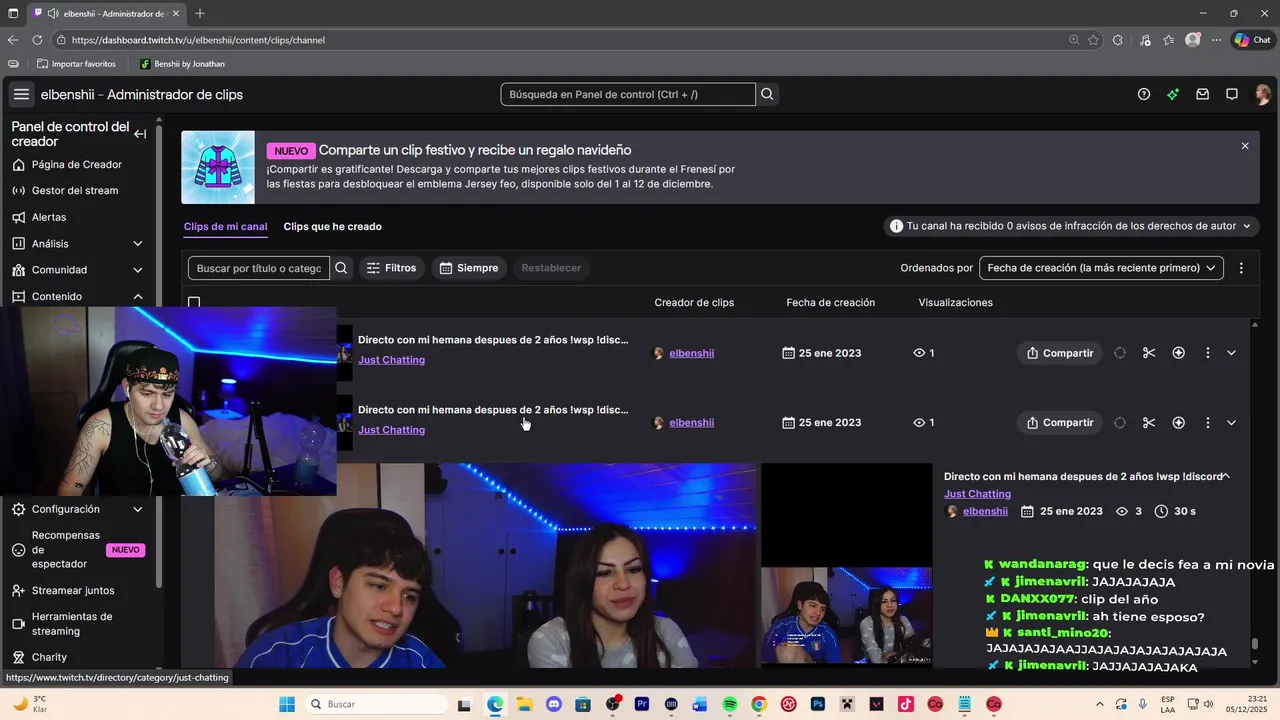Click the festive jersey banner image
The width and height of the screenshot is (1280, 720).
pyautogui.click(x=218, y=168)
